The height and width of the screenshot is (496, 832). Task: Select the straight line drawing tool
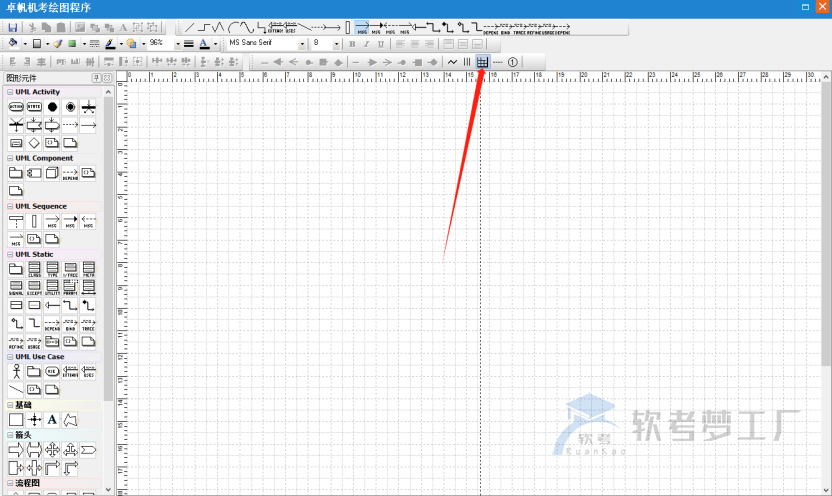click(190, 28)
